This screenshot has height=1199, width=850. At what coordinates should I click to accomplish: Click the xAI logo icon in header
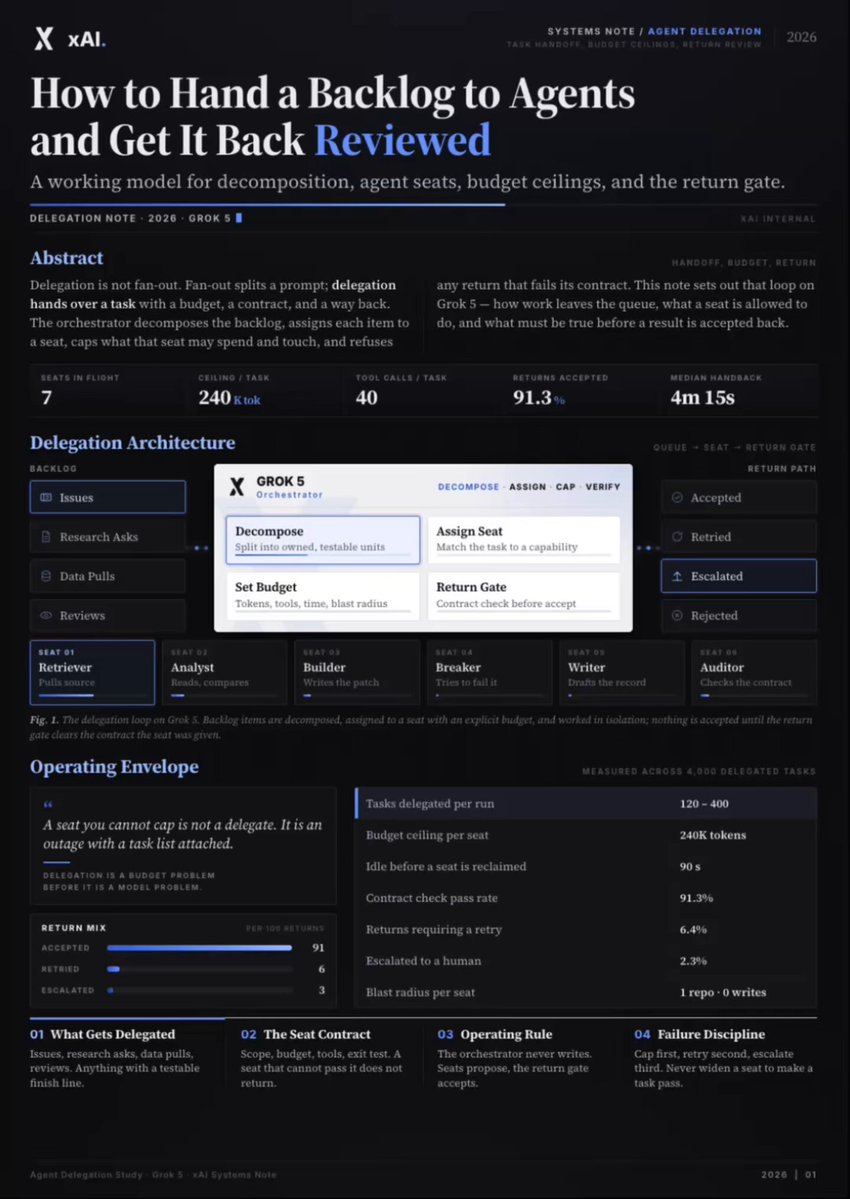[44, 39]
